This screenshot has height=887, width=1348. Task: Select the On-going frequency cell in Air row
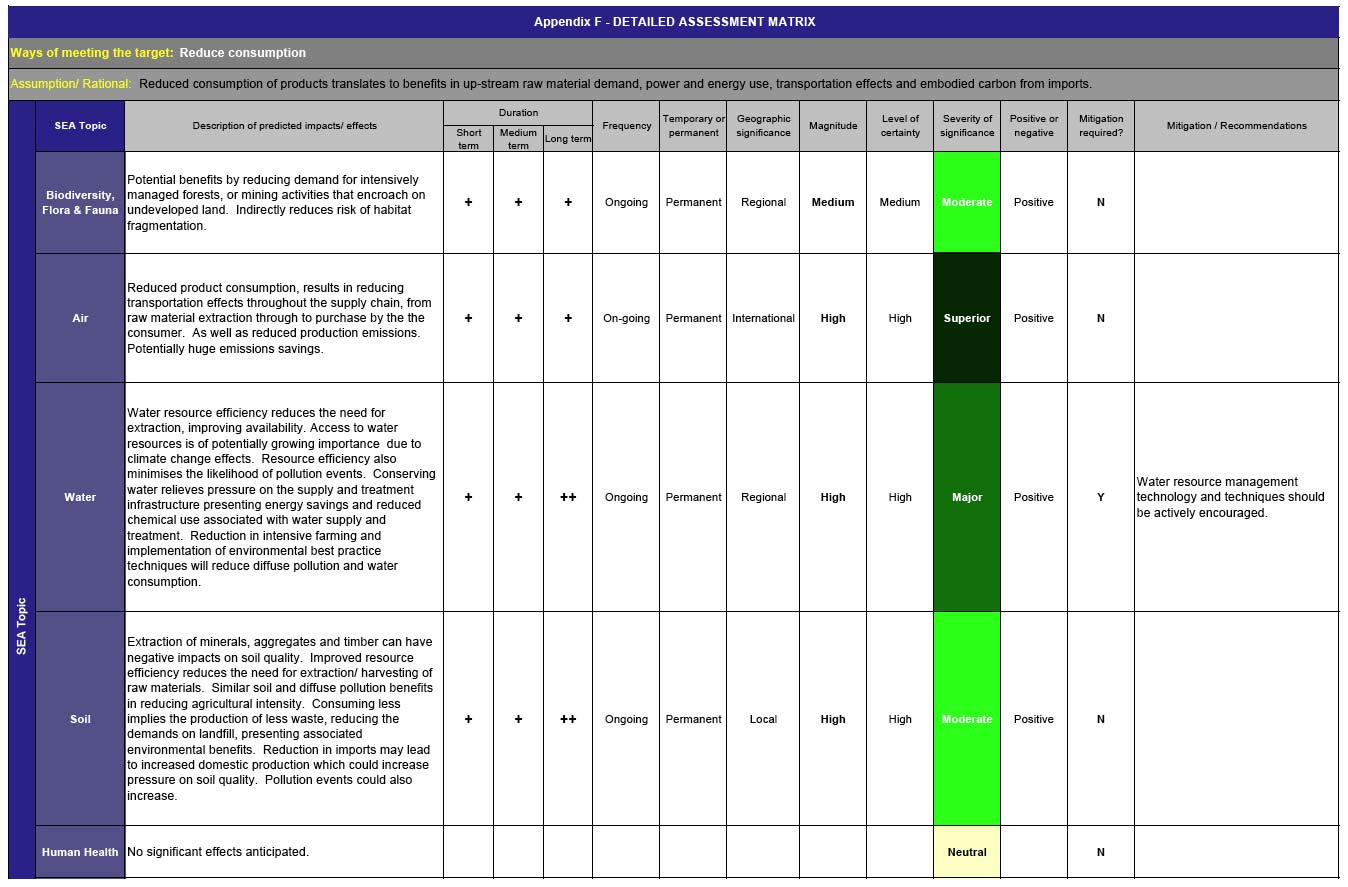626,318
